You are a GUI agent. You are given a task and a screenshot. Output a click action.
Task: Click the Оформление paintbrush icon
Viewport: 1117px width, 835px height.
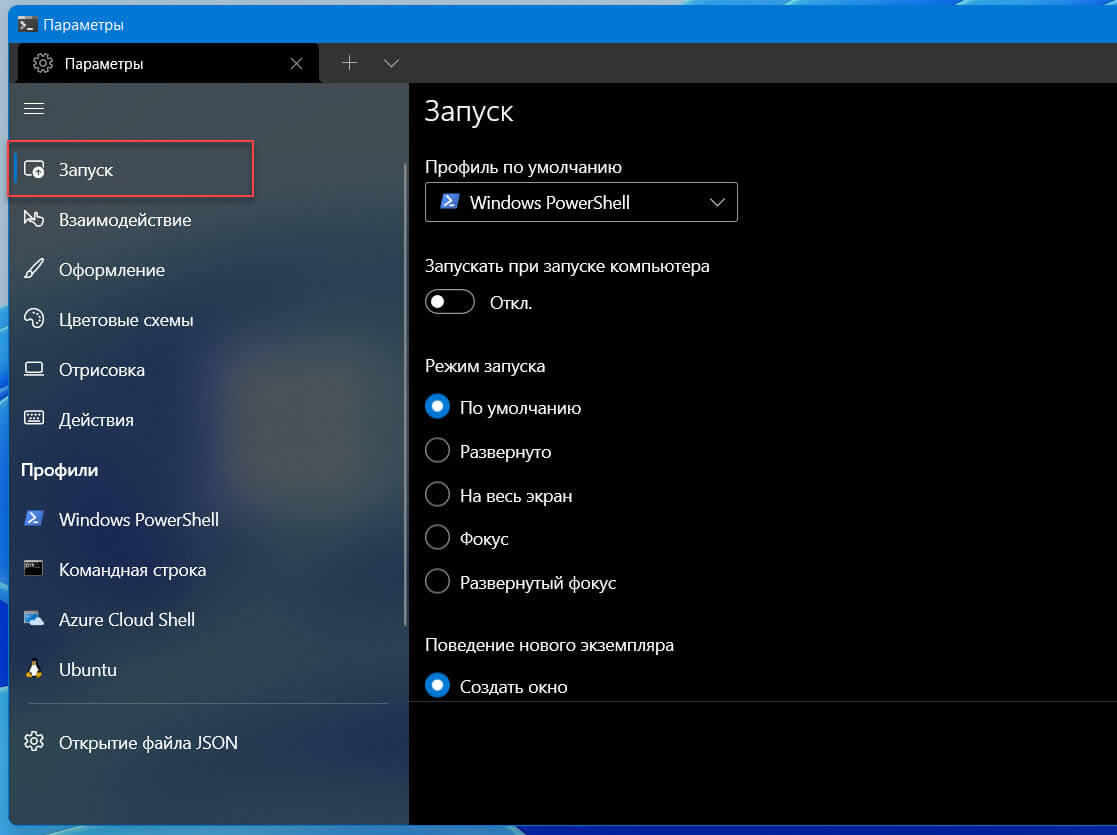(x=34, y=269)
